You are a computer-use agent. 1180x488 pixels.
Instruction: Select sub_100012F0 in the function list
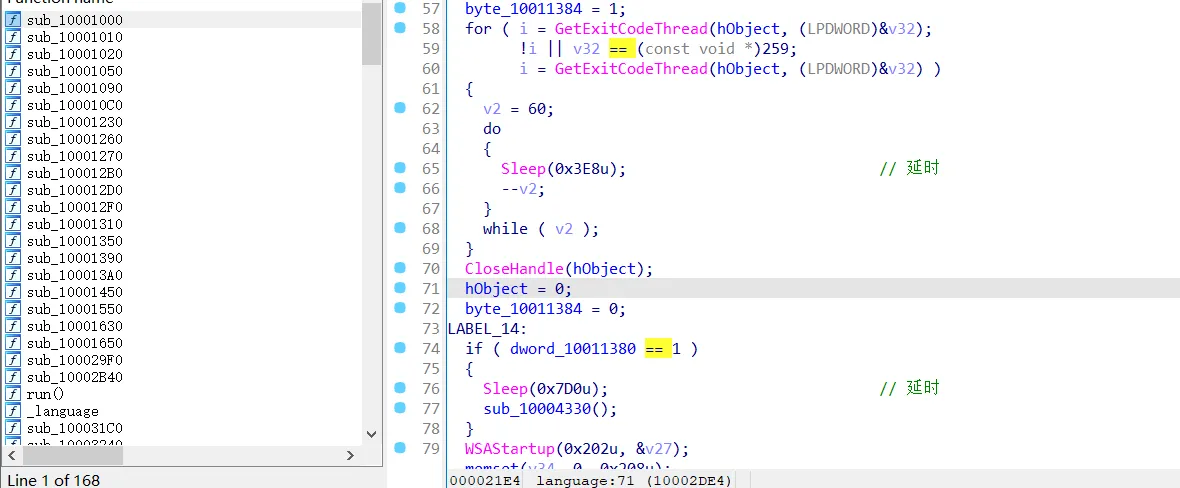coord(75,207)
